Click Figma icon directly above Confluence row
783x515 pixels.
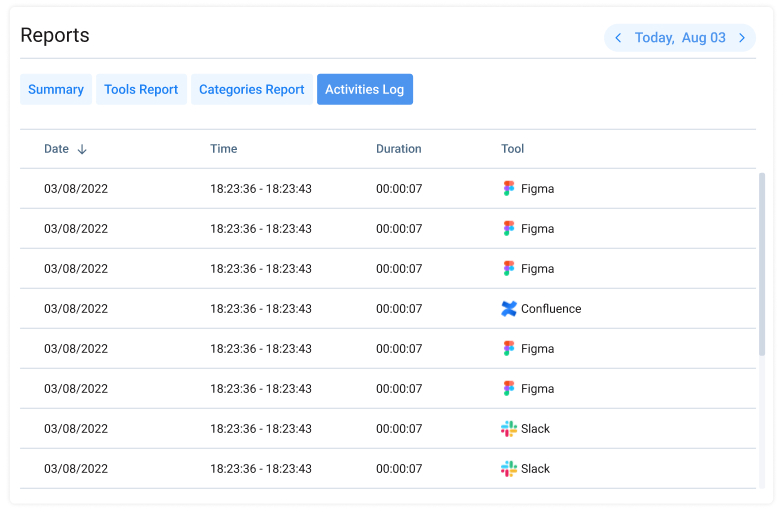(x=509, y=268)
